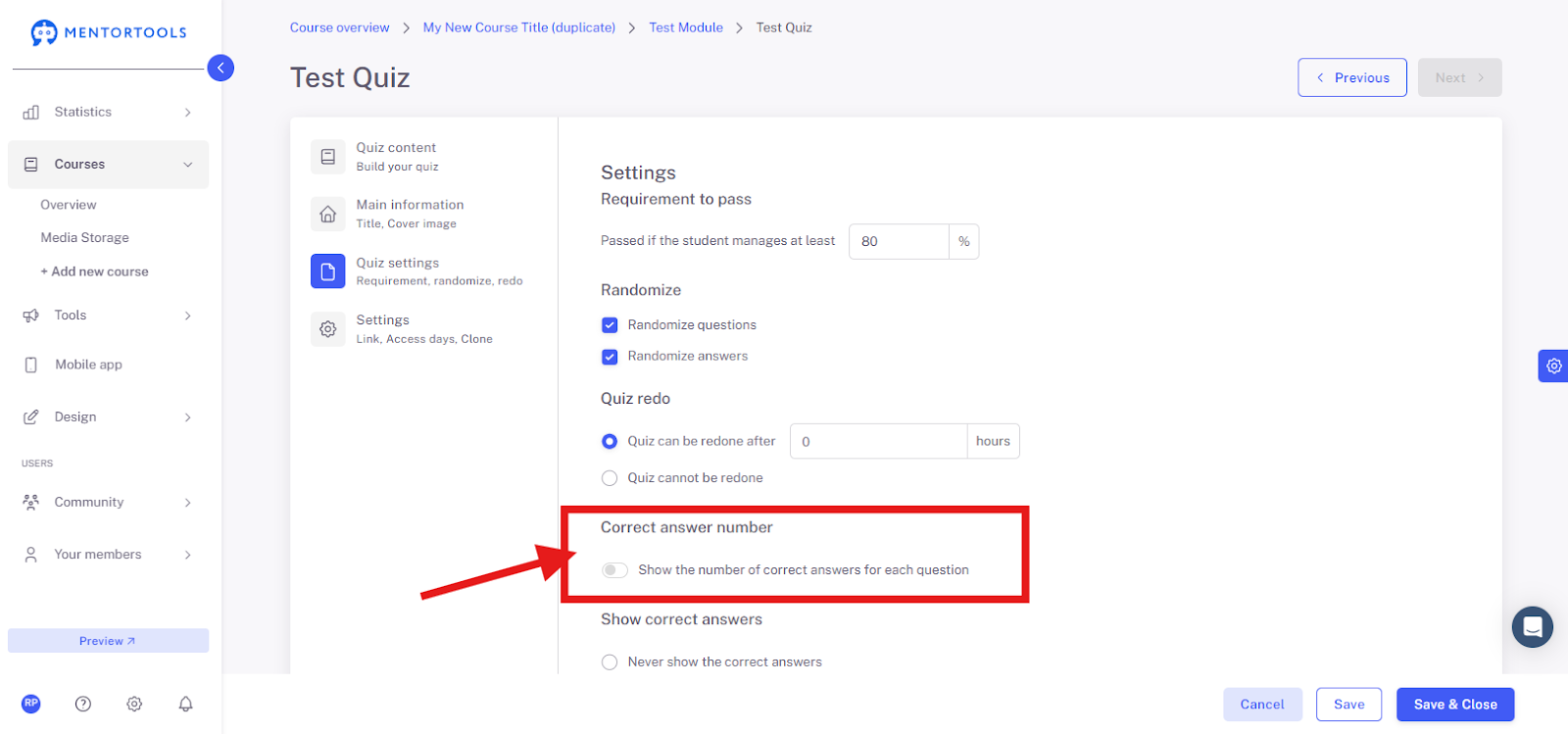Select Quiz can be redone after option
This screenshot has height=734, width=1568.
[610, 442]
